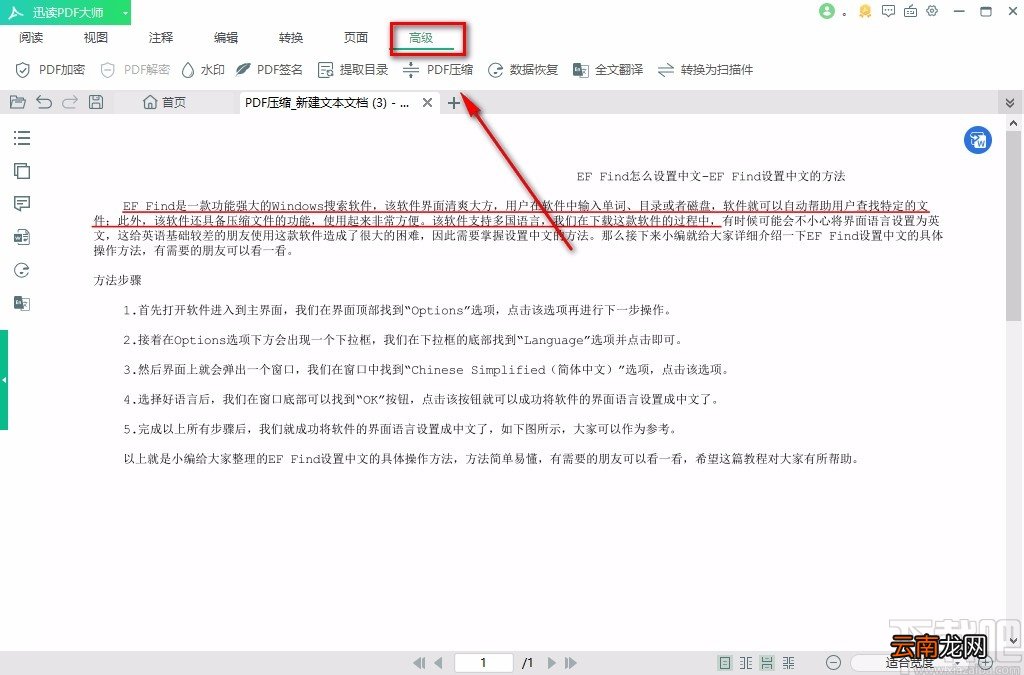Click the open file folder icon
The height and width of the screenshot is (675, 1024).
click(x=18, y=102)
